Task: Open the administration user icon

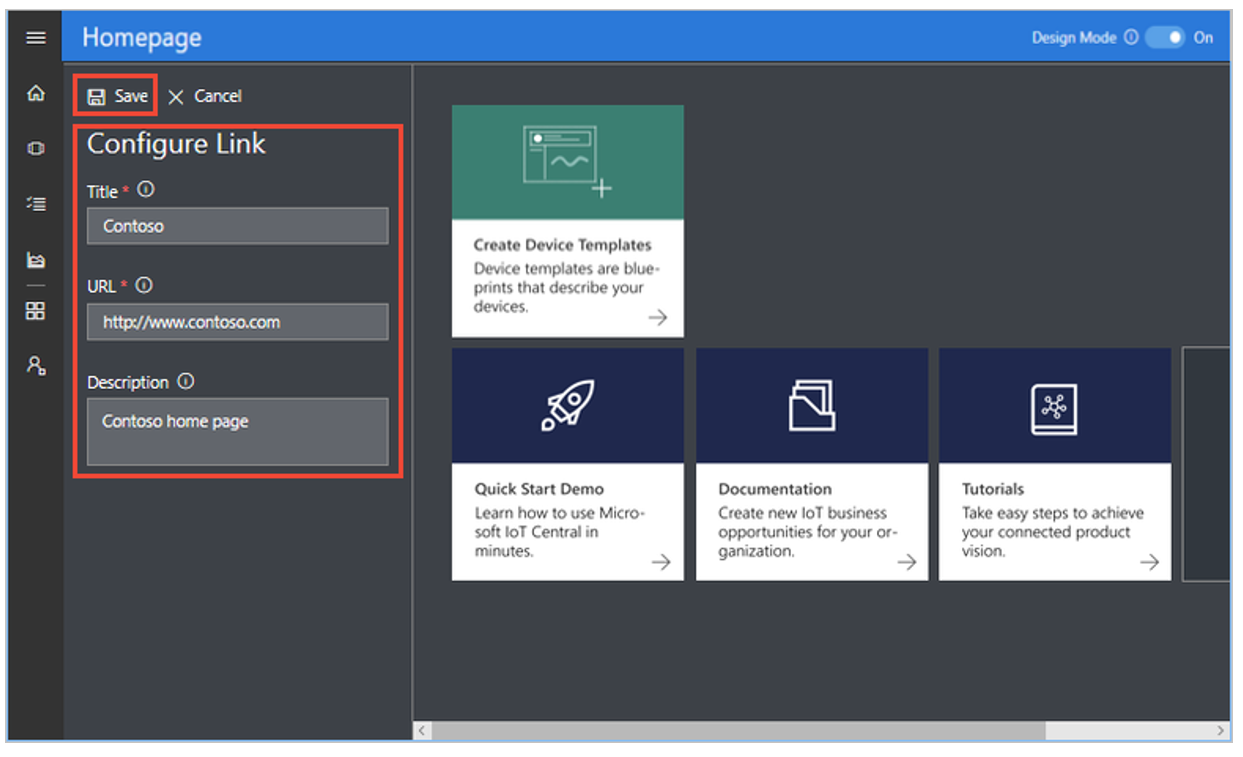Action: tap(36, 366)
